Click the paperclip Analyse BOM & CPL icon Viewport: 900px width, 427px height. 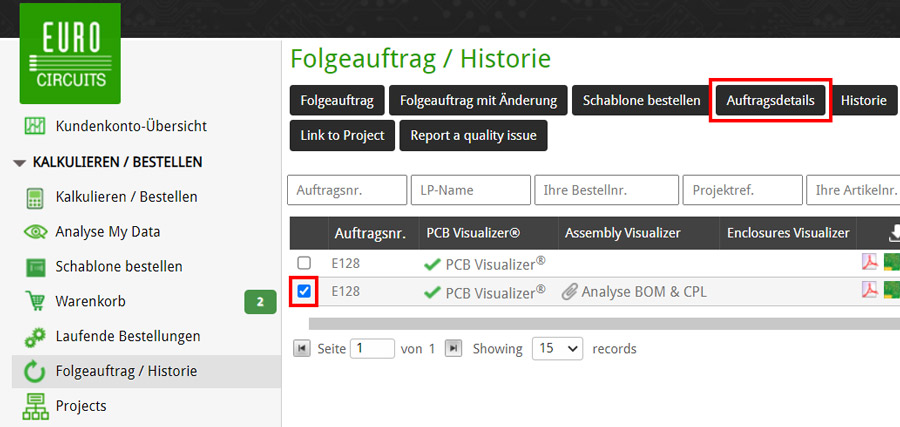tap(569, 292)
